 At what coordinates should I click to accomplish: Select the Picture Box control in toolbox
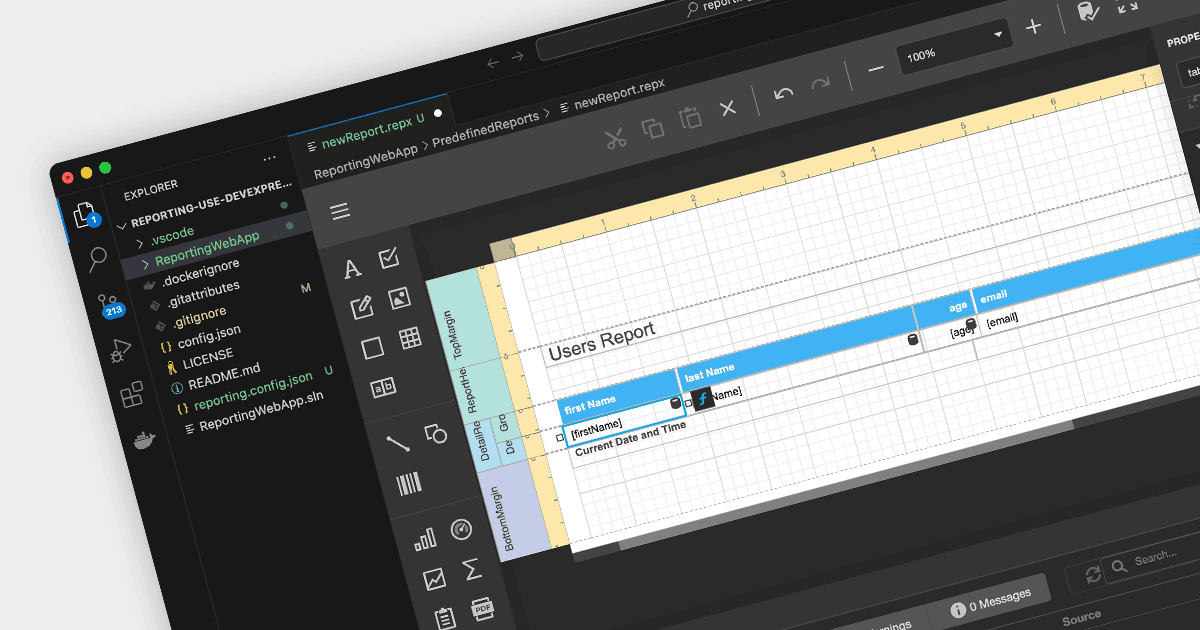(x=399, y=298)
